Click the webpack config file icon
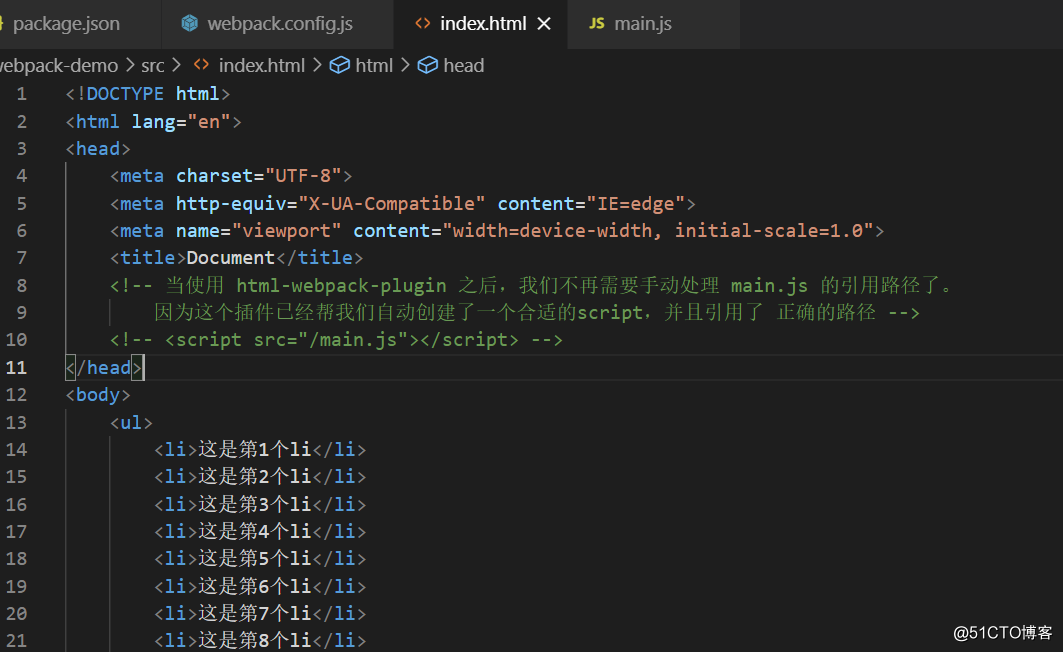Image resolution: width=1063 pixels, height=652 pixels. (189, 24)
